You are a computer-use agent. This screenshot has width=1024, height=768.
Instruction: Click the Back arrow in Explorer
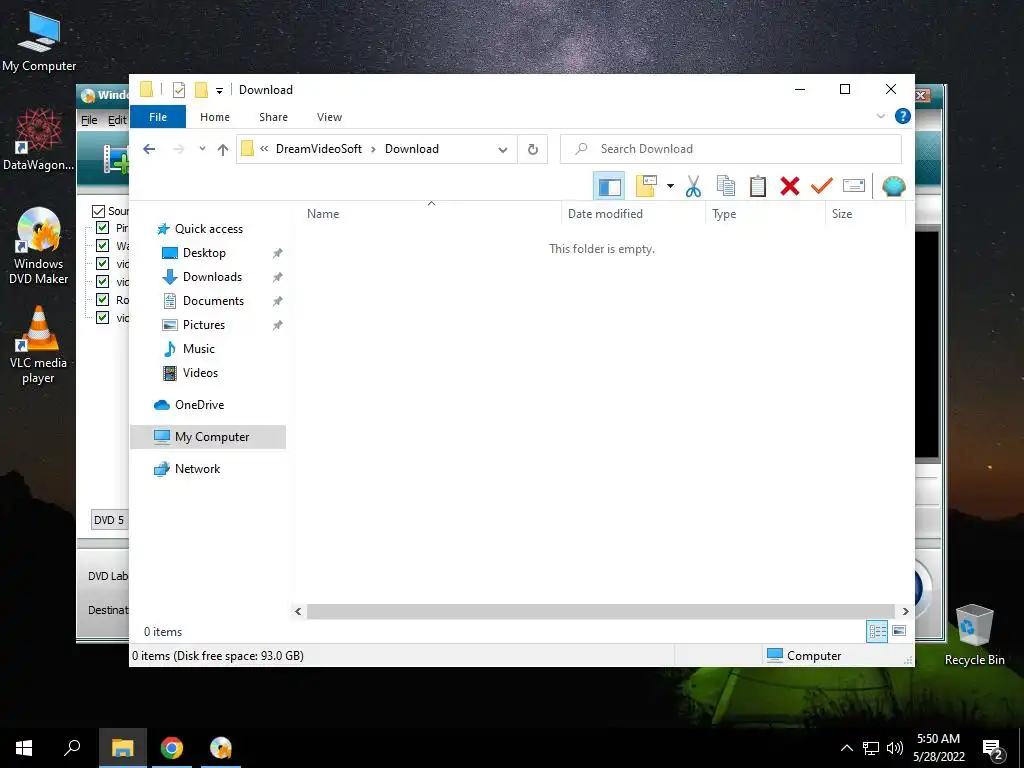pyautogui.click(x=149, y=149)
